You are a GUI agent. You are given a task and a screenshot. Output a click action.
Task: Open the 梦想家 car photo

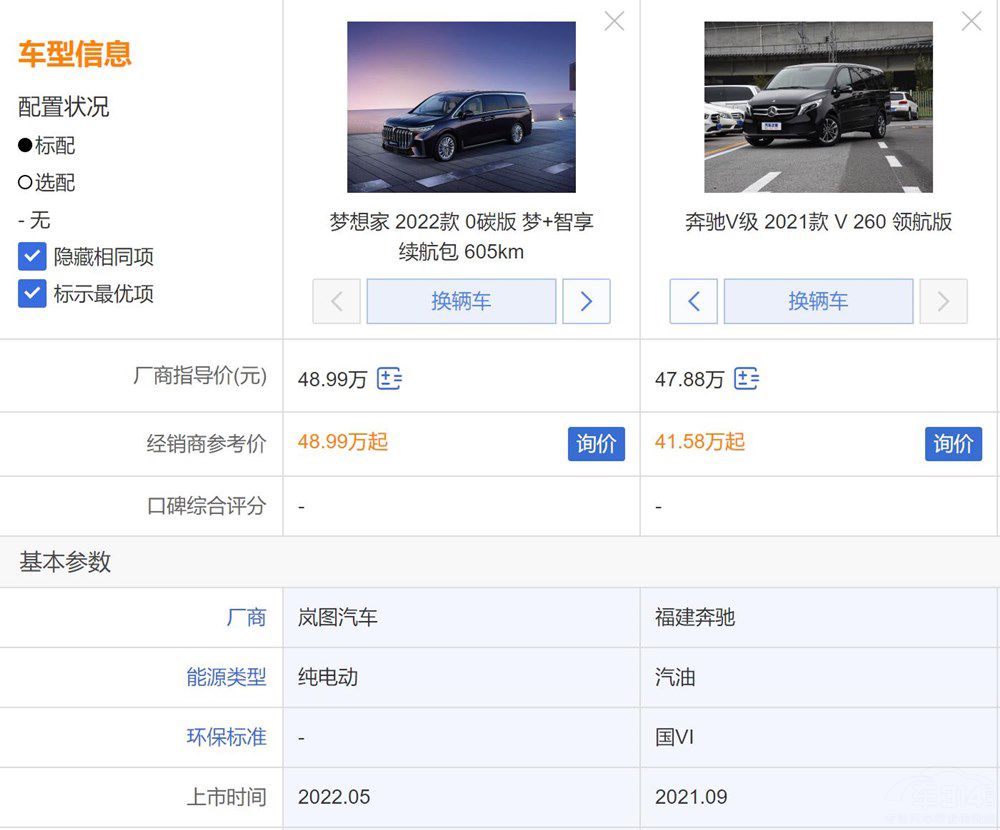click(x=461, y=107)
